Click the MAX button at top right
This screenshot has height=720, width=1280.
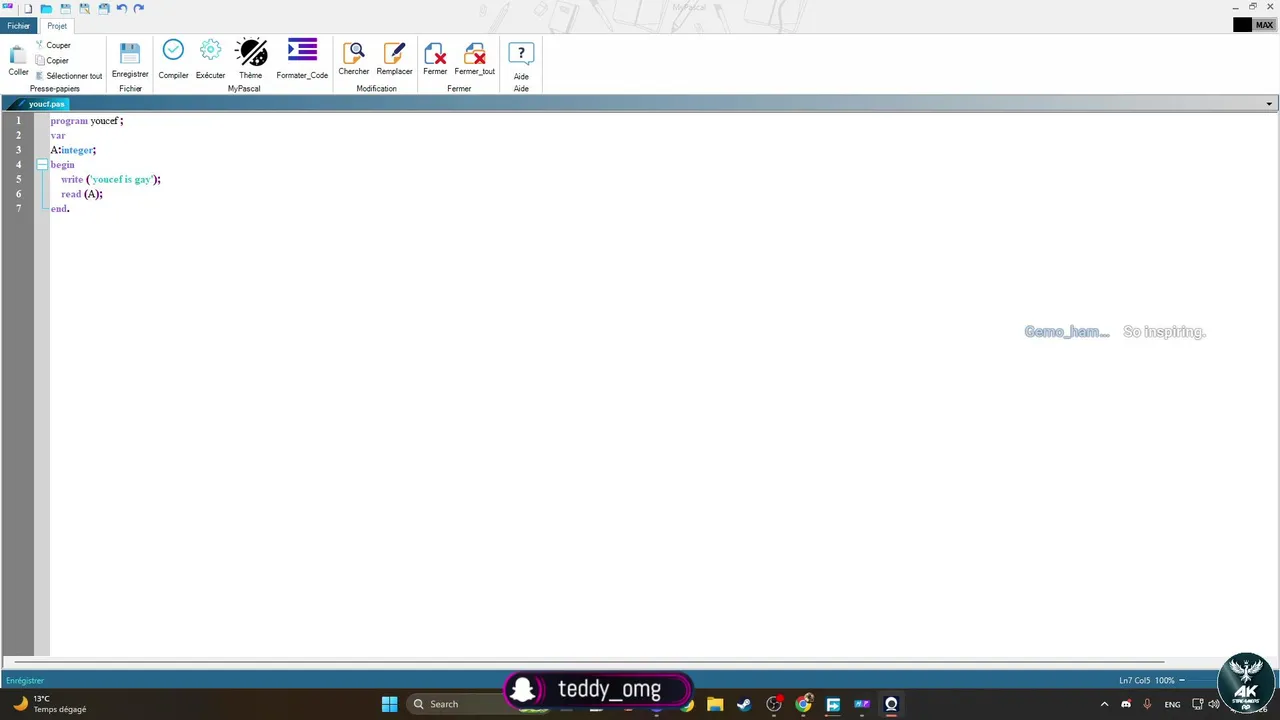1264,25
